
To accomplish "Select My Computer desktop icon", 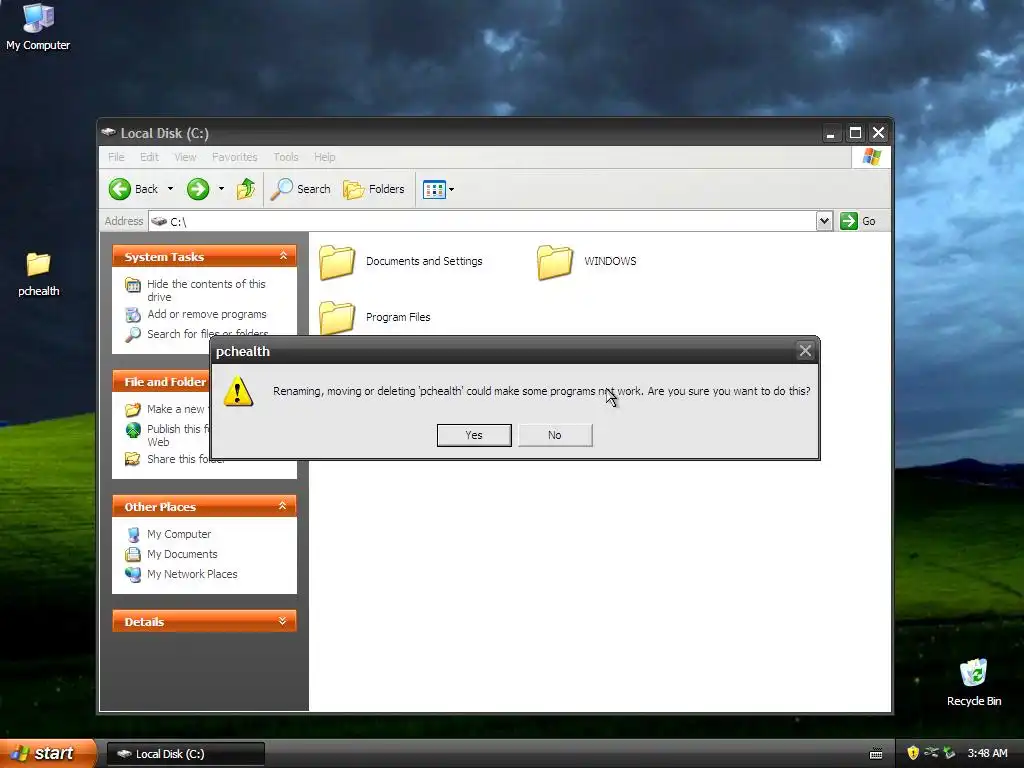I will pos(38,27).
